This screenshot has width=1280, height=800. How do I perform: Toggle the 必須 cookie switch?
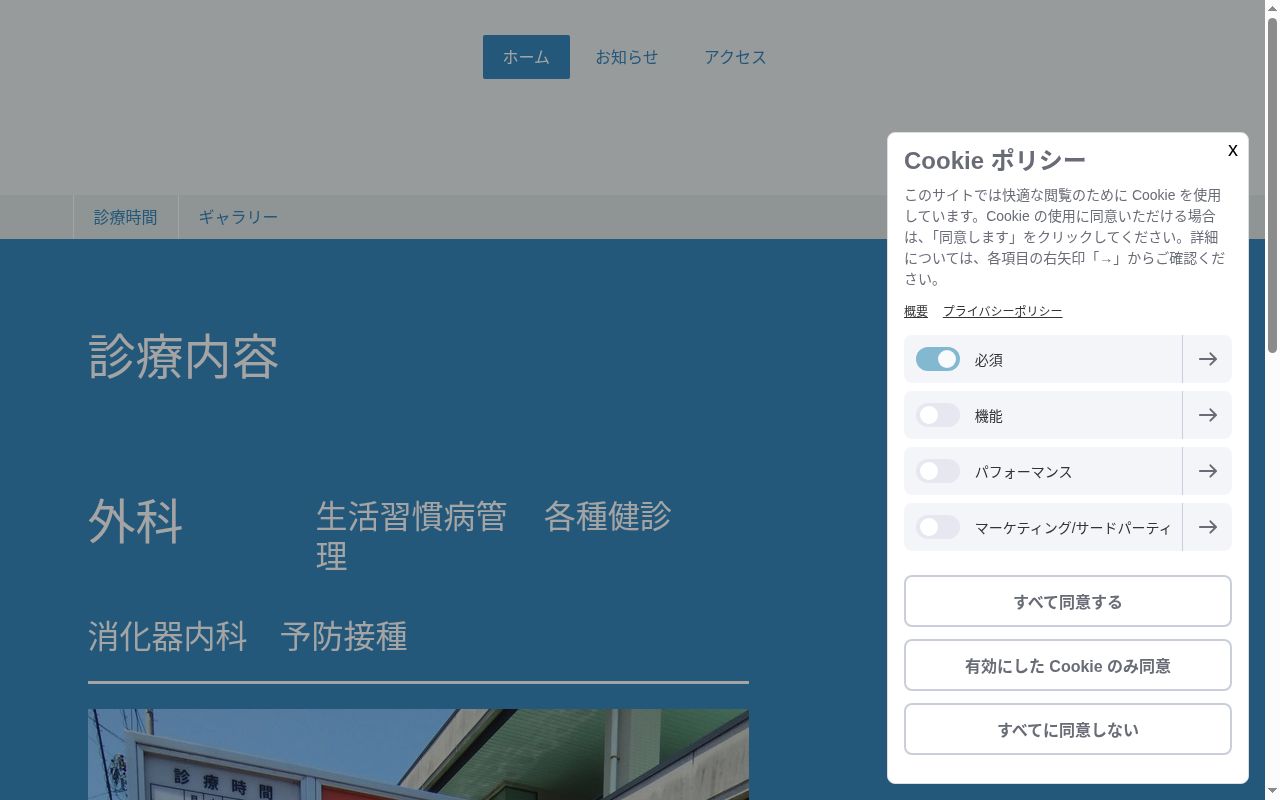pos(938,359)
